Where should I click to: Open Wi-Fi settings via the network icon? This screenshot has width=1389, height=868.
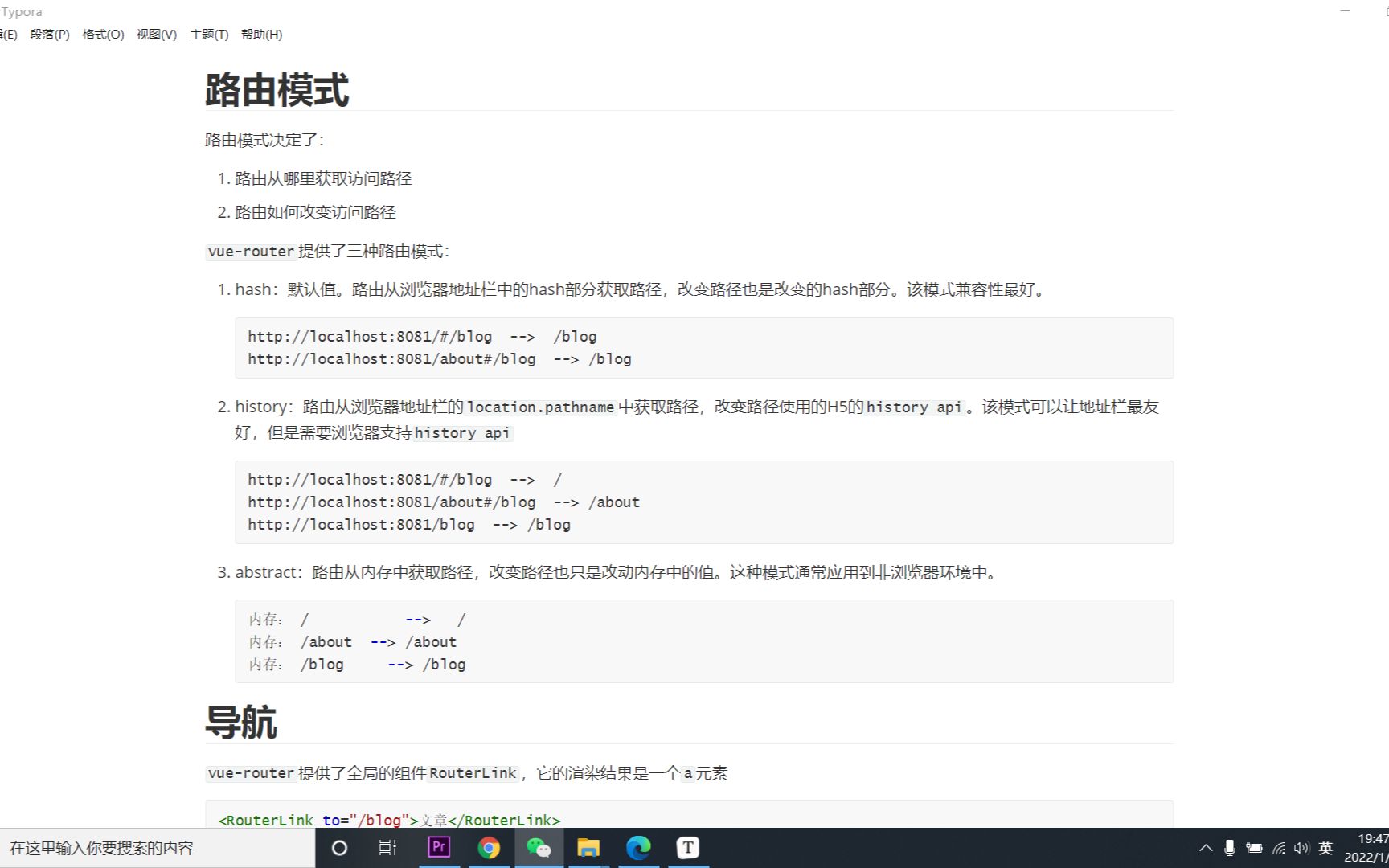coord(1280,848)
